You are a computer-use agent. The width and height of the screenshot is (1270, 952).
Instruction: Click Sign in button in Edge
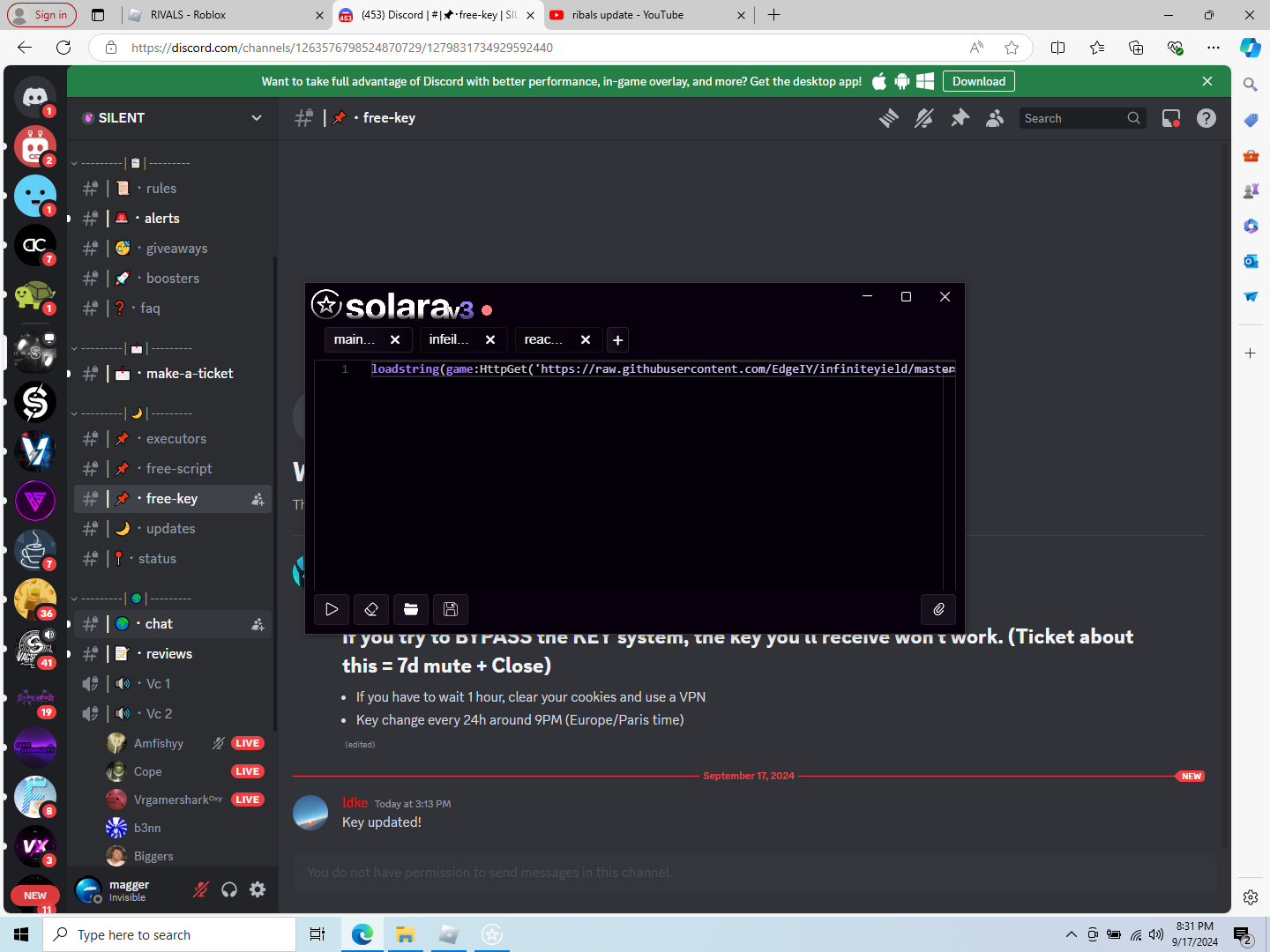tap(42, 15)
